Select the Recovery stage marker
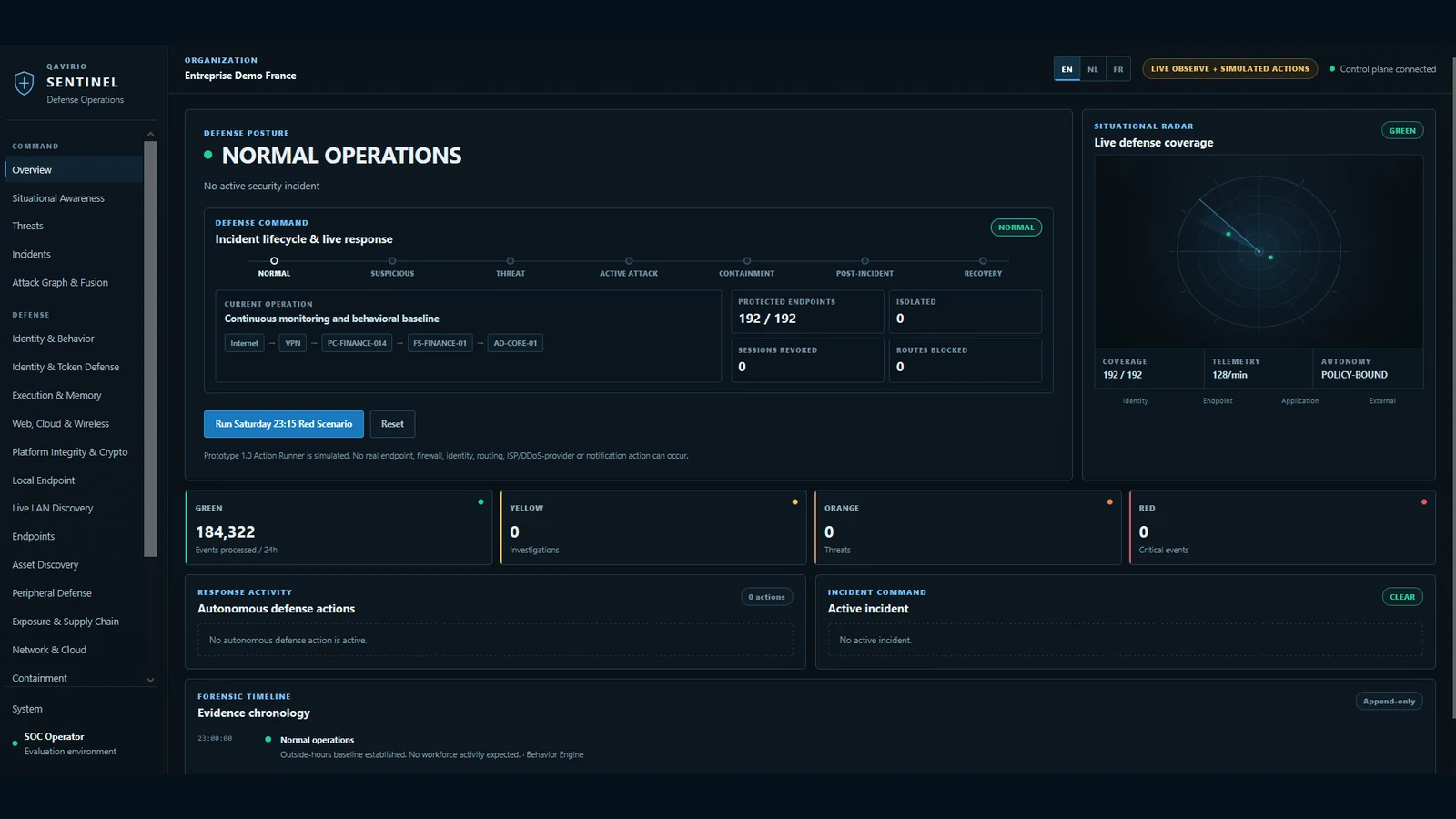1456x819 pixels. [983, 261]
